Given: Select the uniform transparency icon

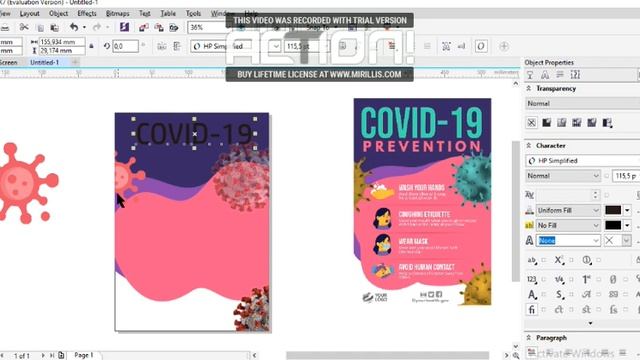Looking at the screenshot, I should (x=547, y=122).
